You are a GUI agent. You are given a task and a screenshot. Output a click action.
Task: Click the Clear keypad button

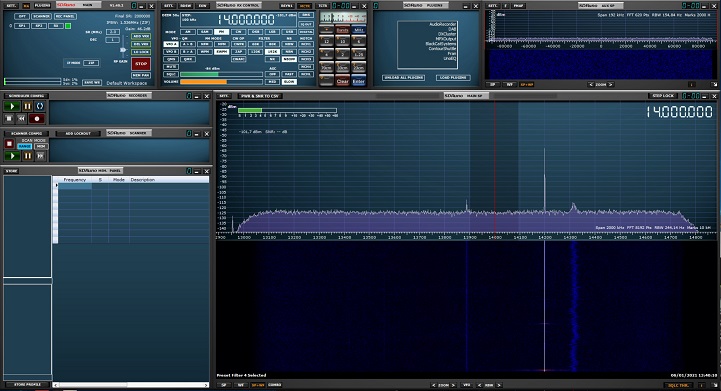[342, 81]
